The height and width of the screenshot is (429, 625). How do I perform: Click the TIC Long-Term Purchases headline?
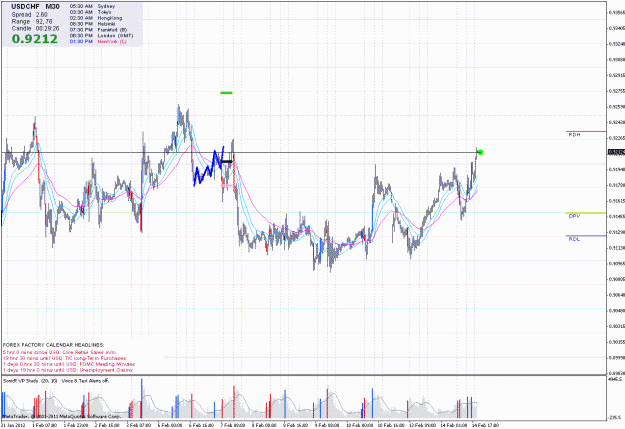point(65,358)
